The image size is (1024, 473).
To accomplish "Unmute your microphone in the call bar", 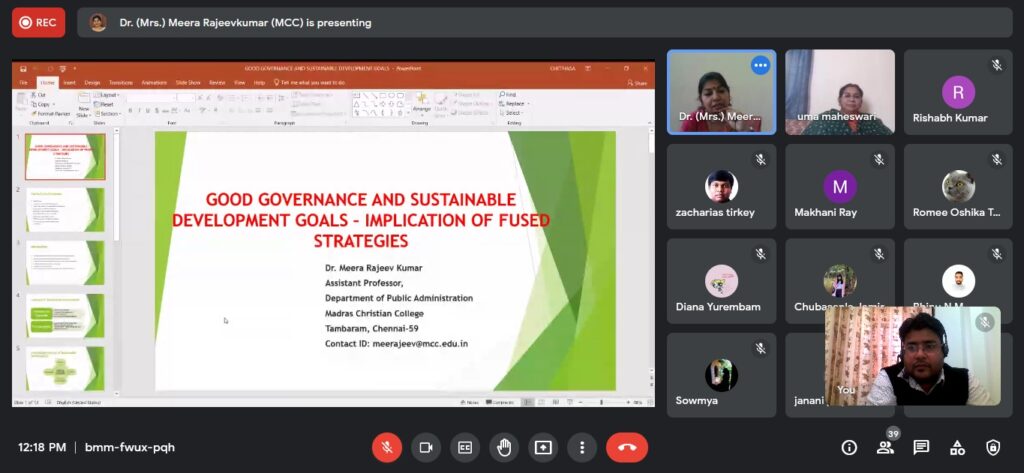I will coord(387,448).
